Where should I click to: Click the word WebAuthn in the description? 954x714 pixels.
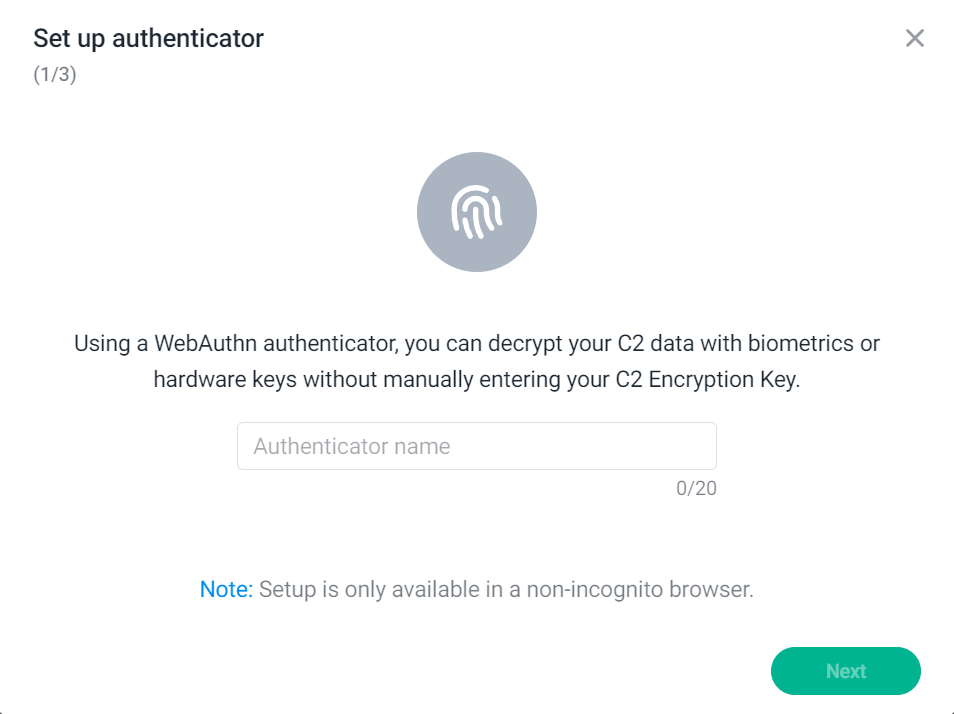pyautogui.click(x=205, y=344)
